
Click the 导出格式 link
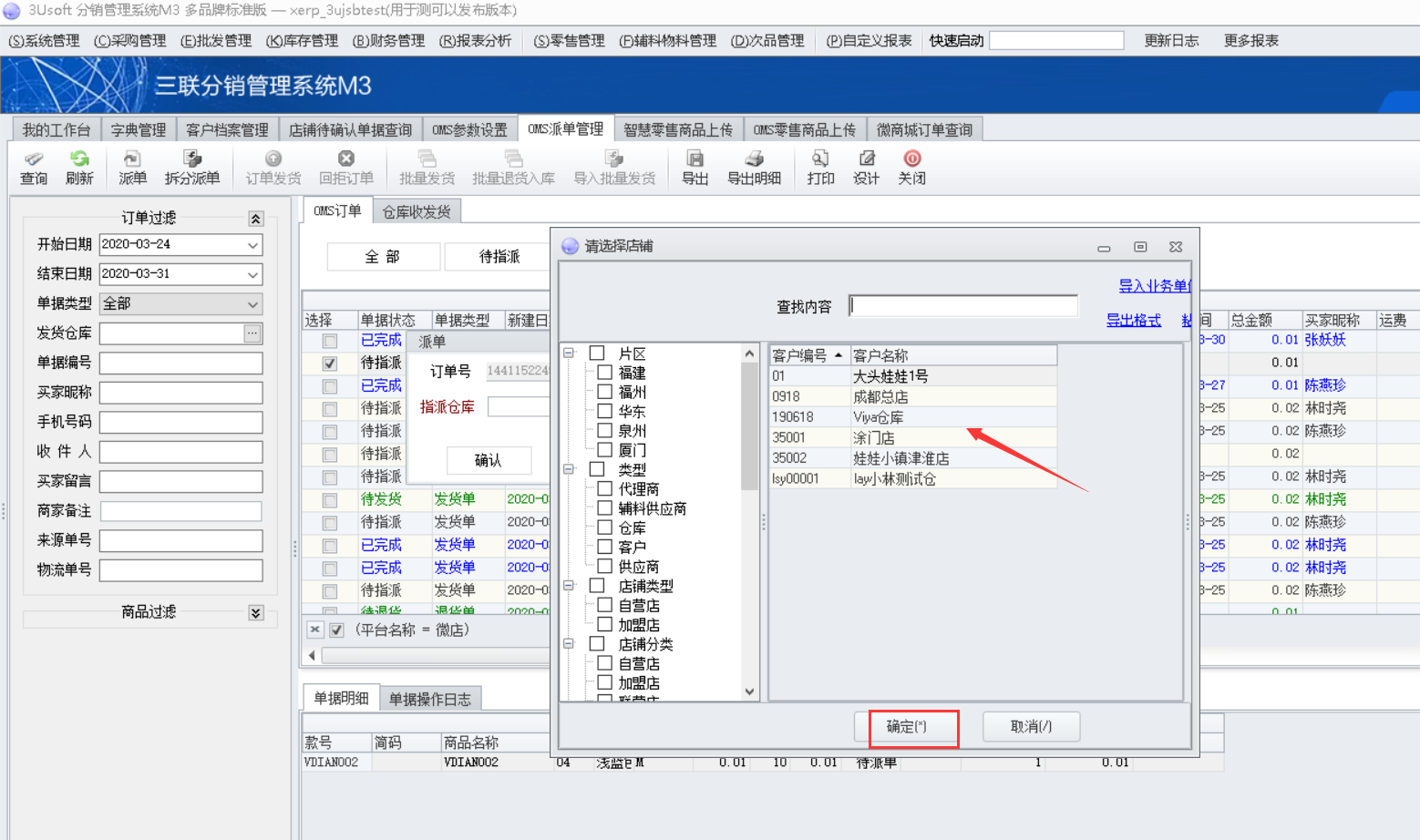tap(1133, 320)
